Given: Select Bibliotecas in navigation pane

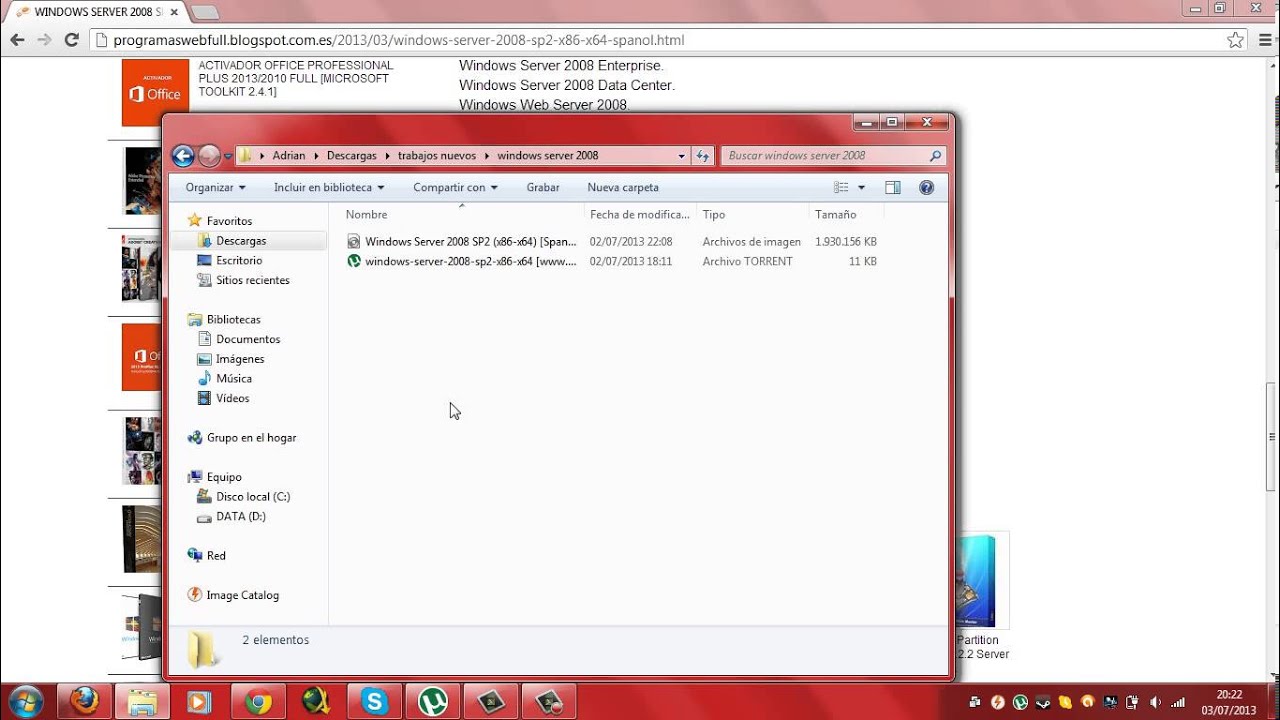Looking at the screenshot, I should click(x=233, y=319).
